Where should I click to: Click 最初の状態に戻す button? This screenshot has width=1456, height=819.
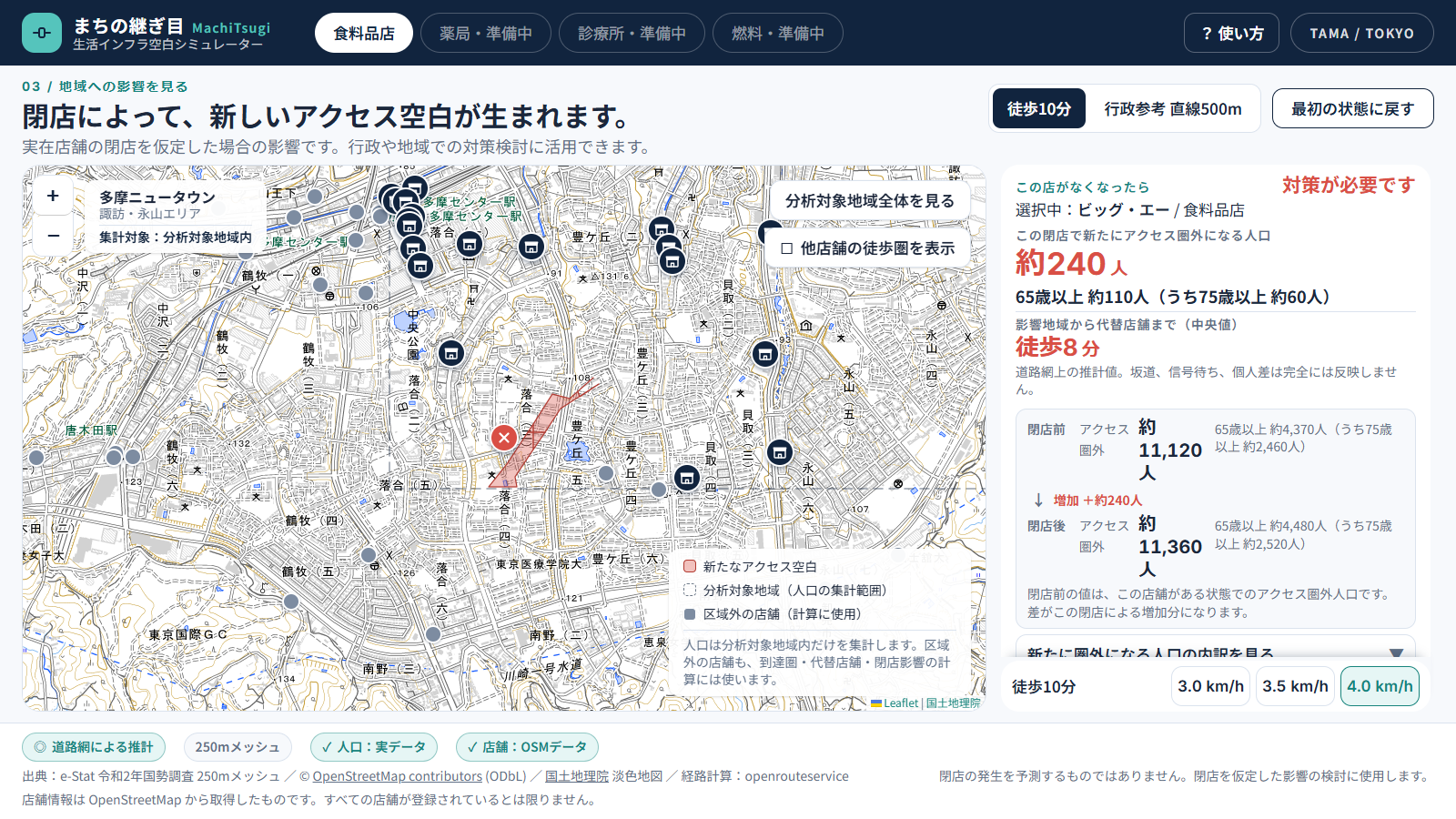1352,109
